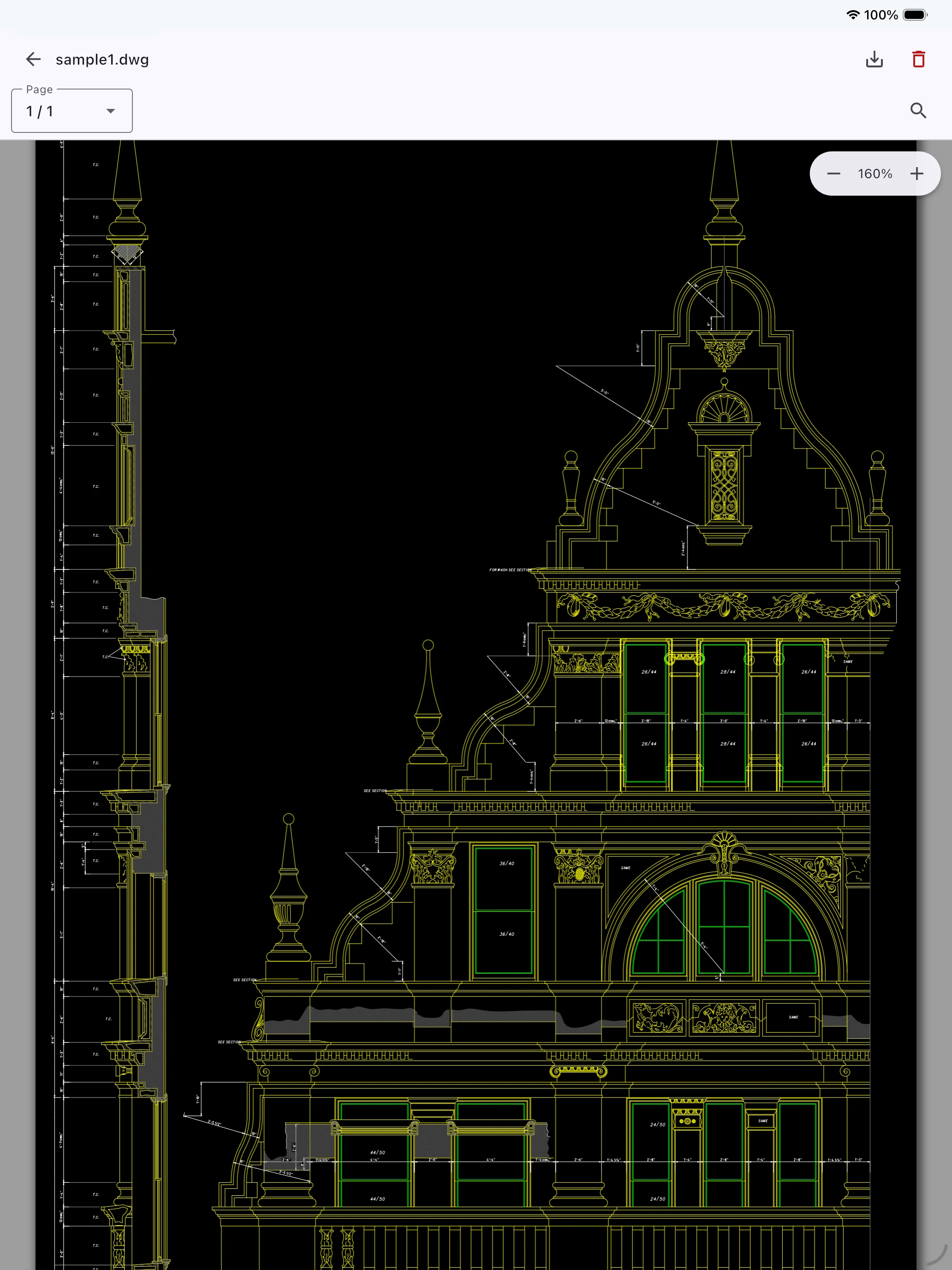Viewport: 952px width, 1270px height.
Task: Open search with the magnifier icon
Action: [918, 110]
